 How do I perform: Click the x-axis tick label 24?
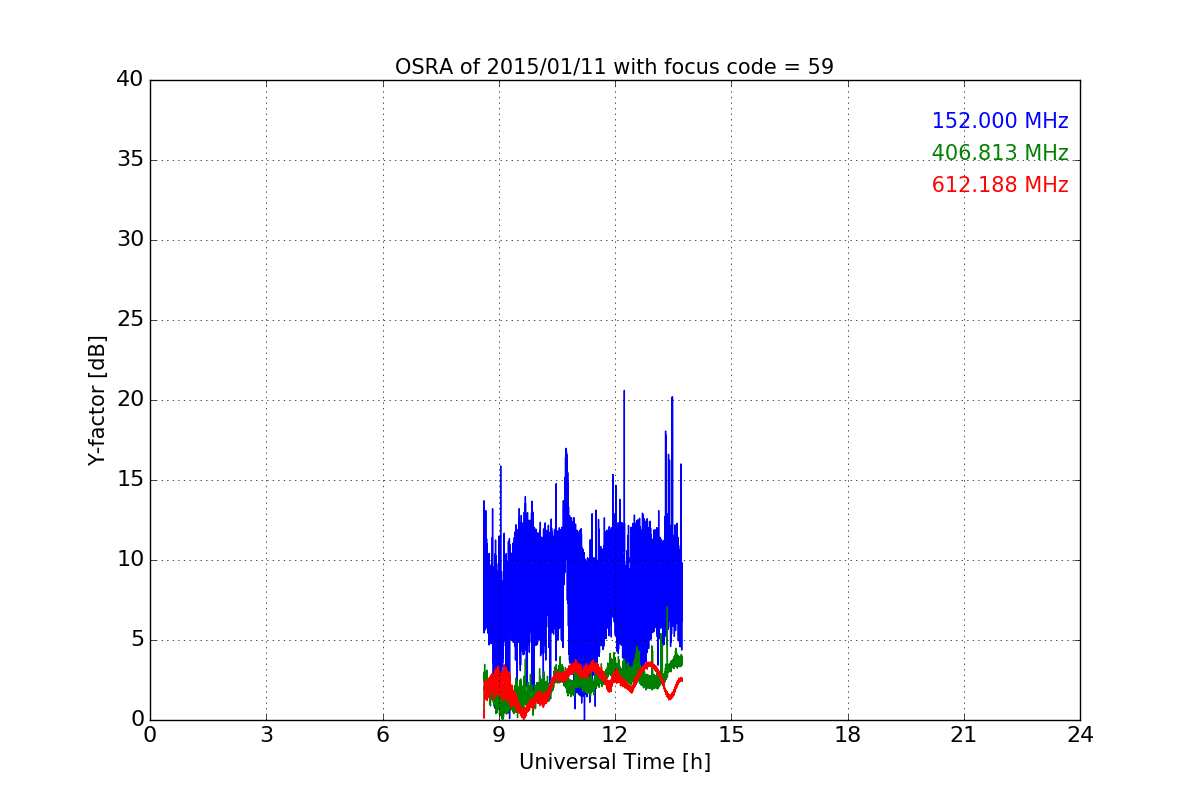click(x=1080, y=735)
